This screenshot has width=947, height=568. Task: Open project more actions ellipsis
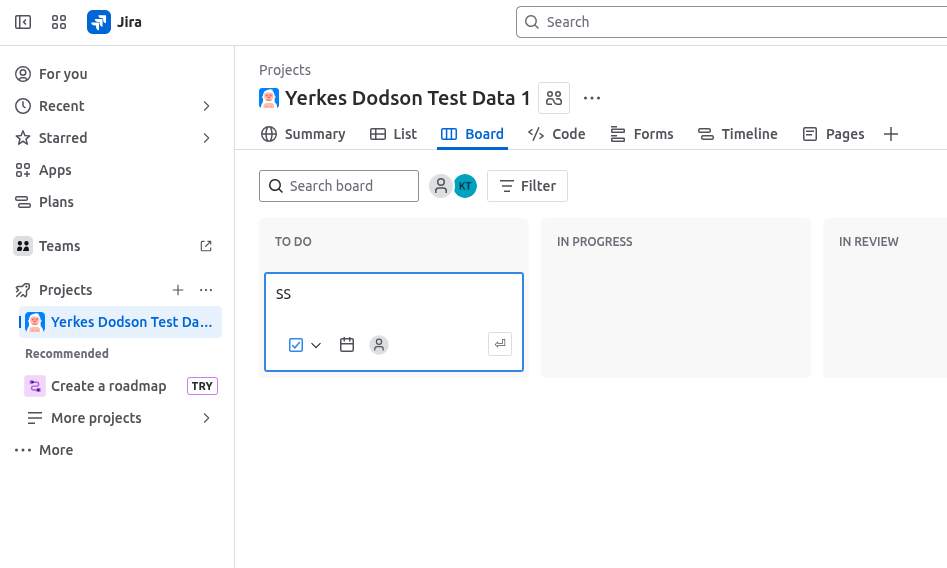coord(592,98)
